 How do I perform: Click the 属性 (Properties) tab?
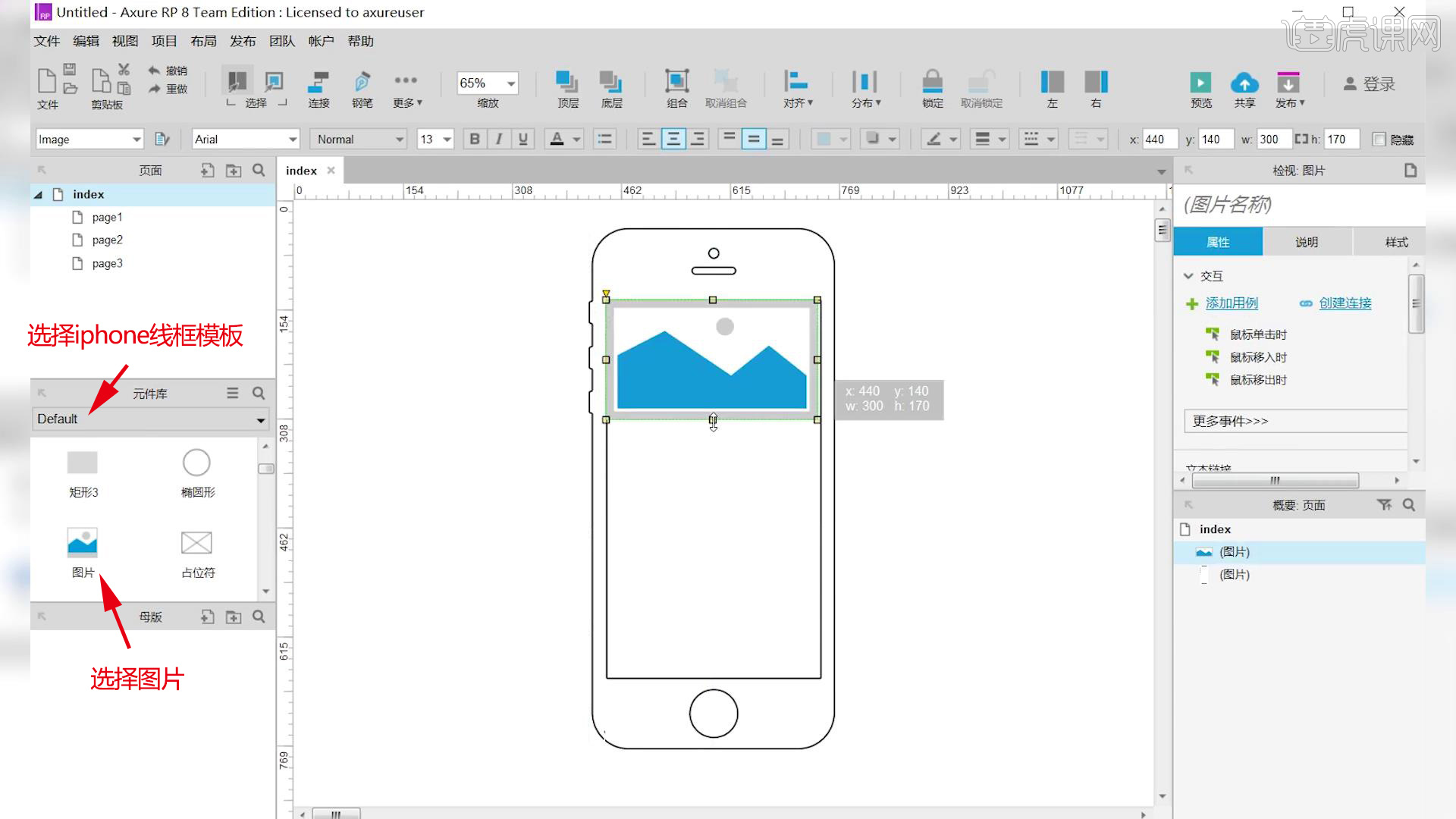click(1218, 241)
